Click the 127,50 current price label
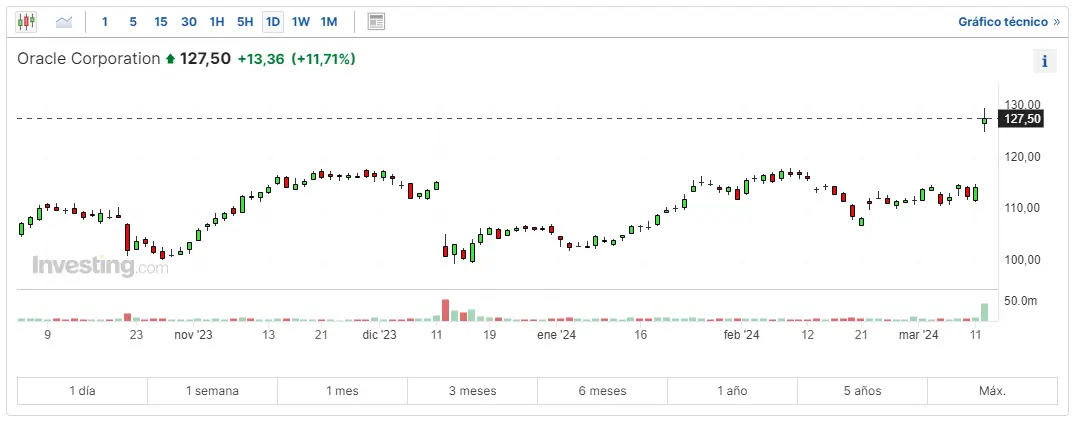1077x422 pixels. 1023,119
